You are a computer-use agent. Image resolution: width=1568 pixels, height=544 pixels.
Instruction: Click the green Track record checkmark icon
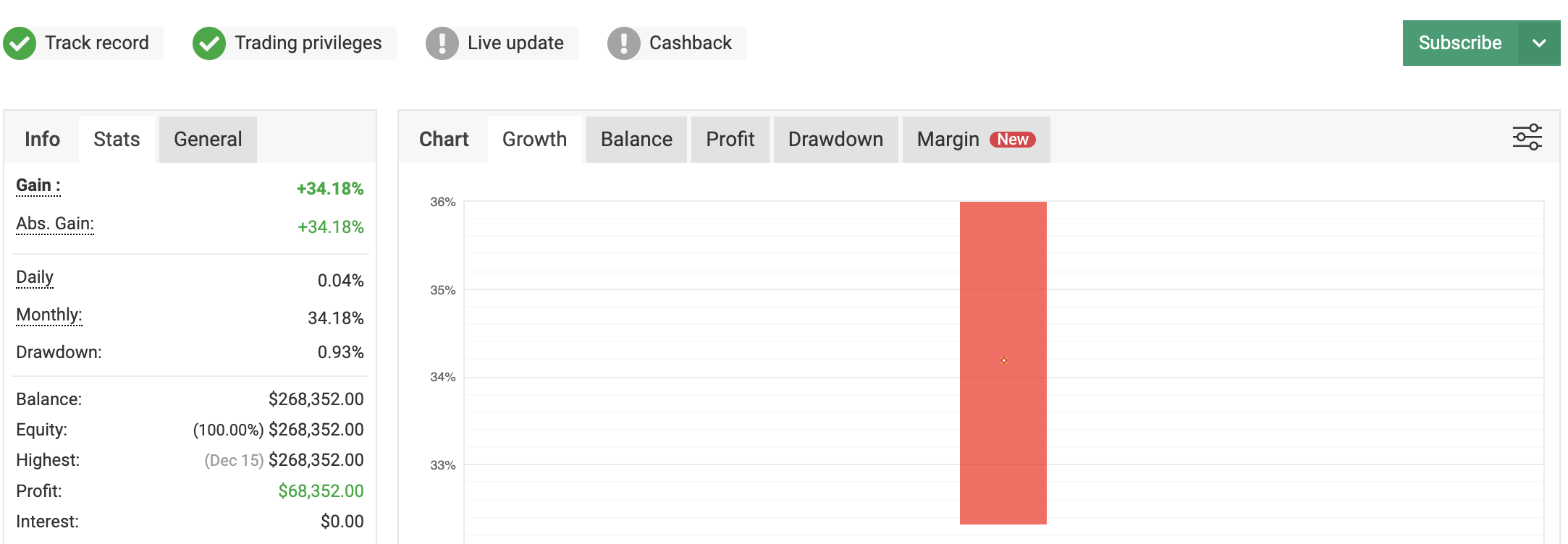click(x=20, y=43)
